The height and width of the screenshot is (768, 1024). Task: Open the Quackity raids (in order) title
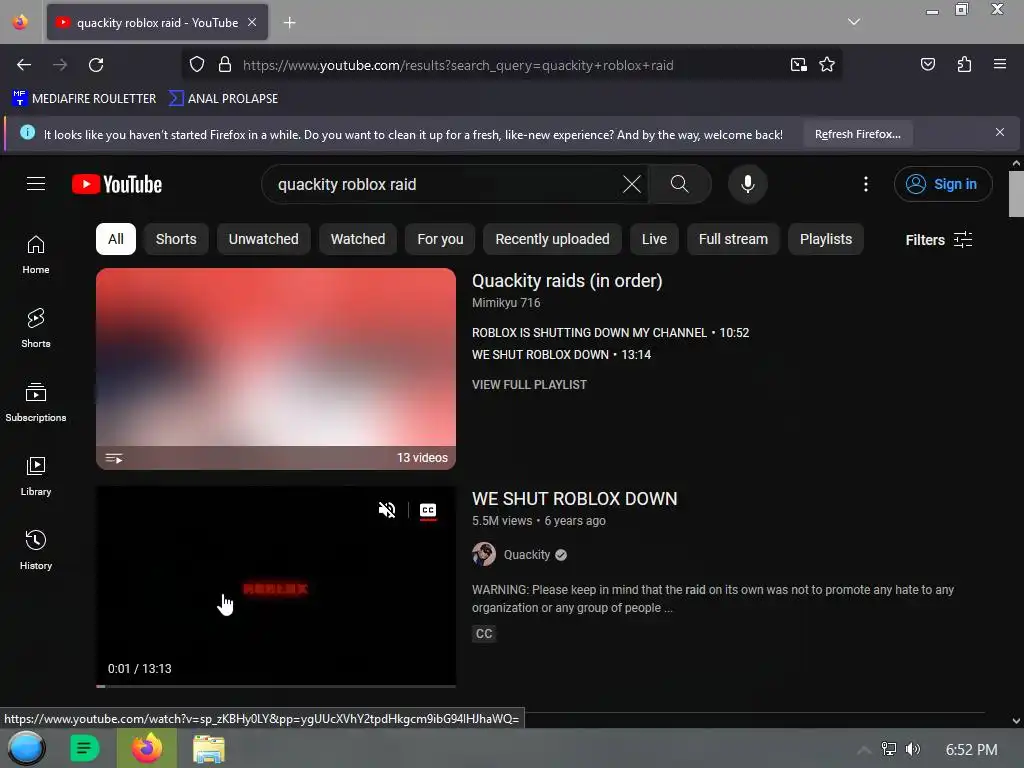click(x=567, y=281)
